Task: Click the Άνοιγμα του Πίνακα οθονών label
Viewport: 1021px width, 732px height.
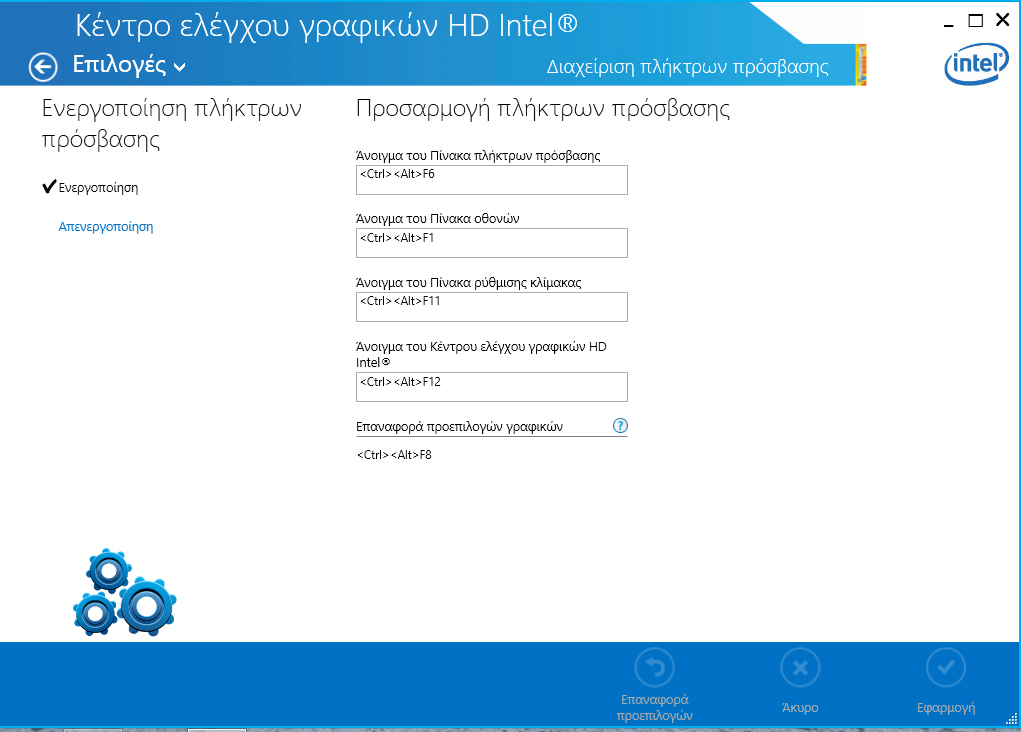Action: pyautogui.click(x=438, y=219)
